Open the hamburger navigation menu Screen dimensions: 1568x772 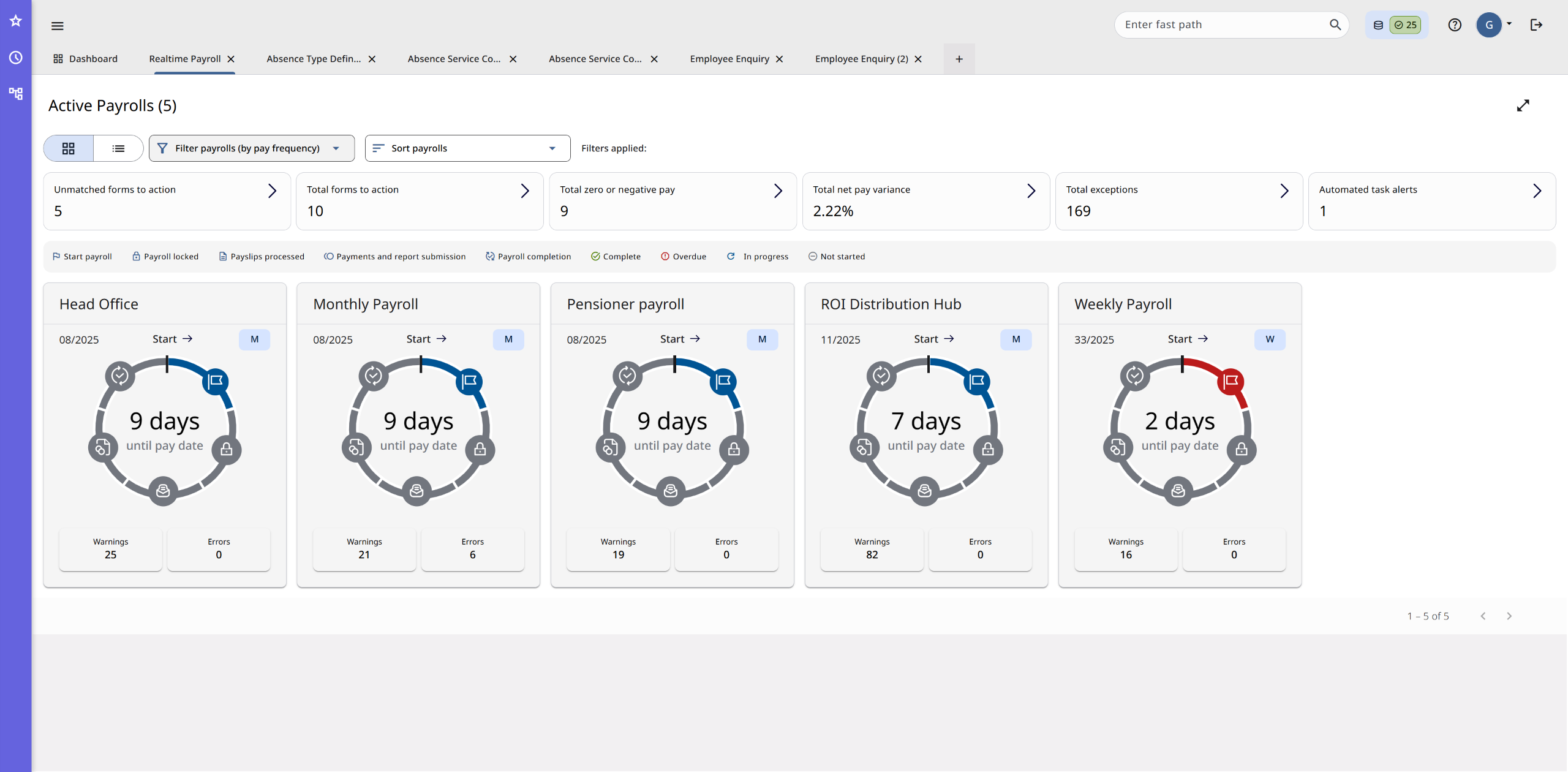(x=58, y=26)
